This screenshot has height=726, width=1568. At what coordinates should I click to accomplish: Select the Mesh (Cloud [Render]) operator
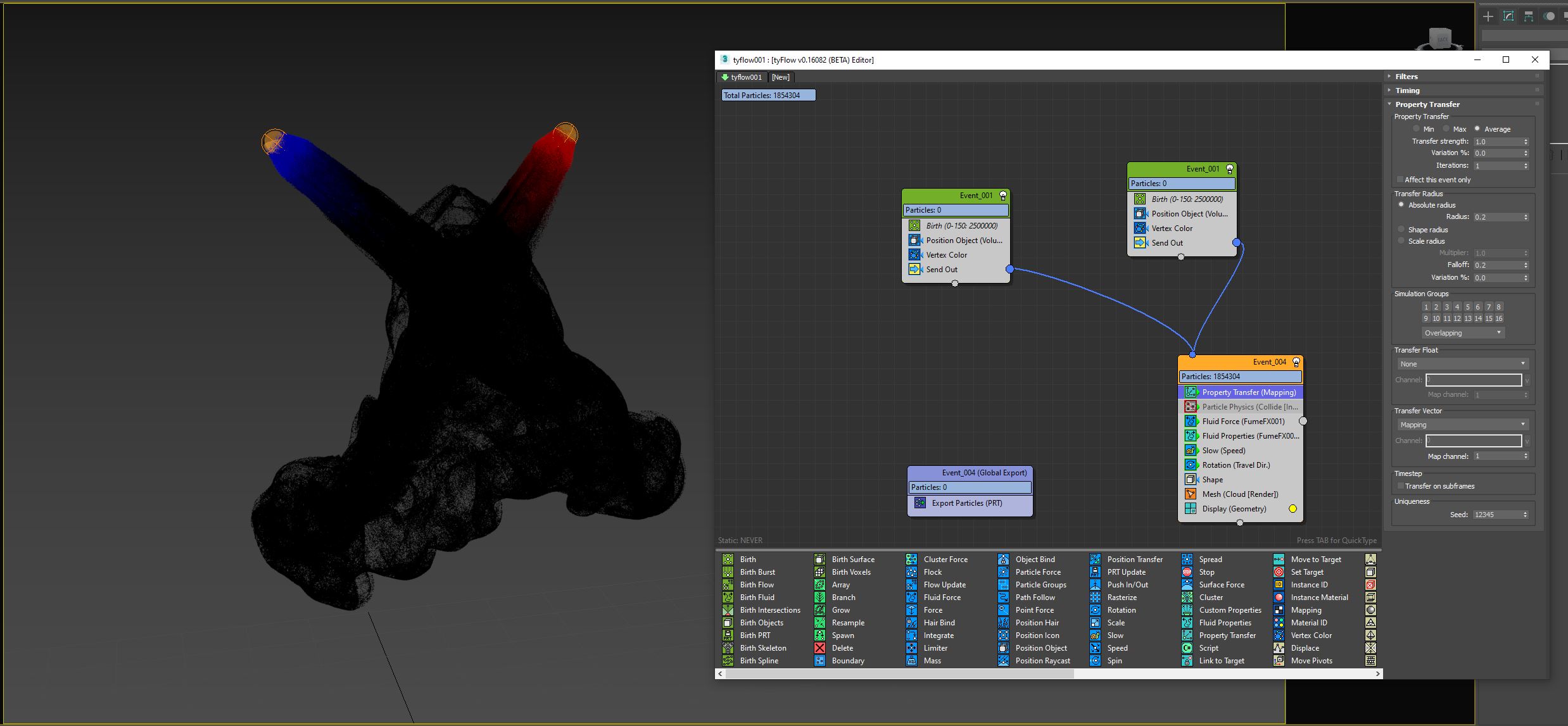1239,494
